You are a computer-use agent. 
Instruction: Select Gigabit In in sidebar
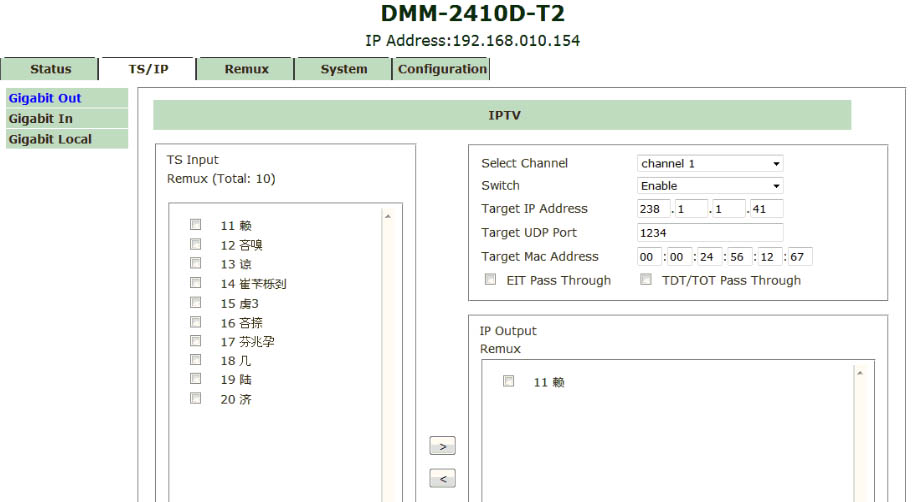pos(67,119)
